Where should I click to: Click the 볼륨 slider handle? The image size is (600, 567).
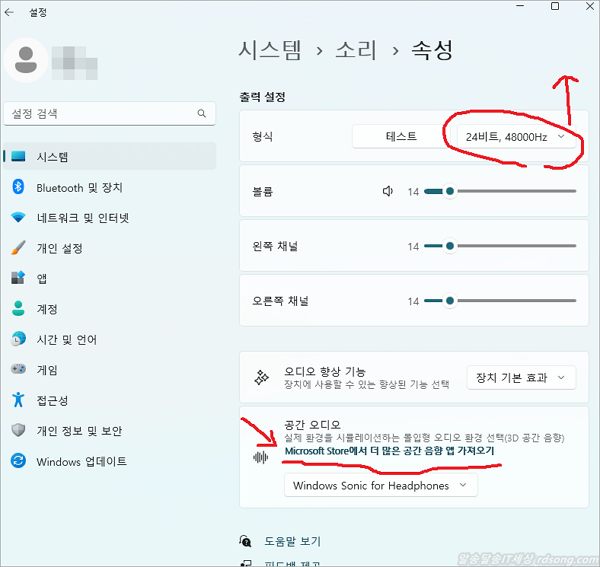450,191
